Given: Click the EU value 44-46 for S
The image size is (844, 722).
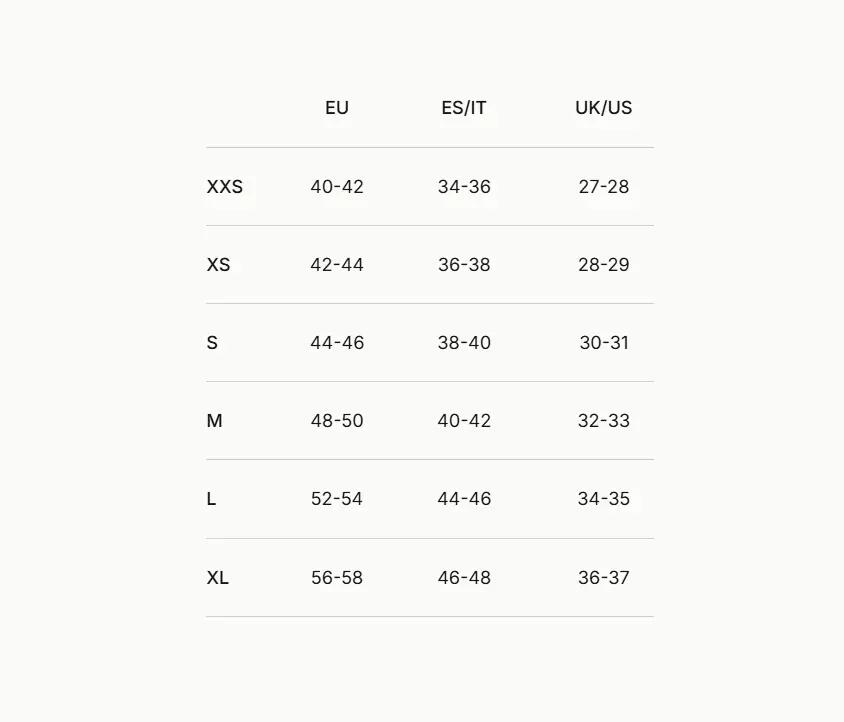Looking at the screenshot, I should (x=337, y=342).
